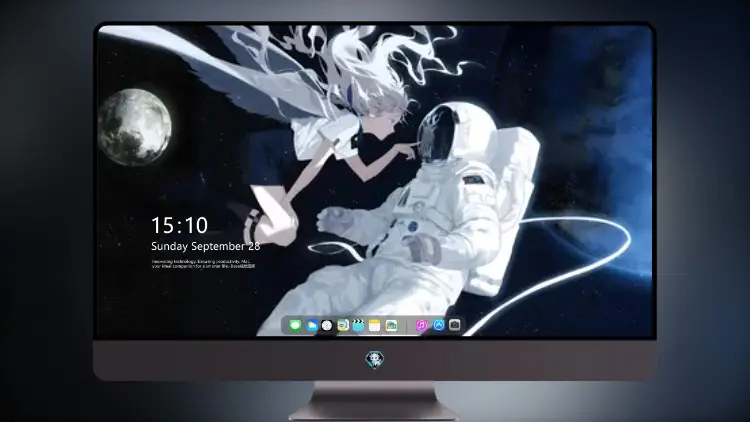
Task: Click the tagline text below the date
Action: click(x=203, y=264)
